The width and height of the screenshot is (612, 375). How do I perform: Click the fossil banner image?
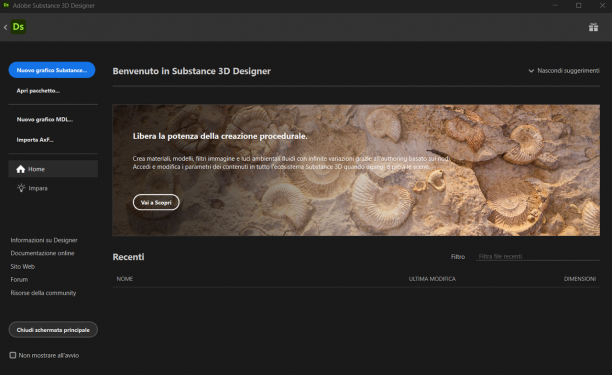pos(356,170)
